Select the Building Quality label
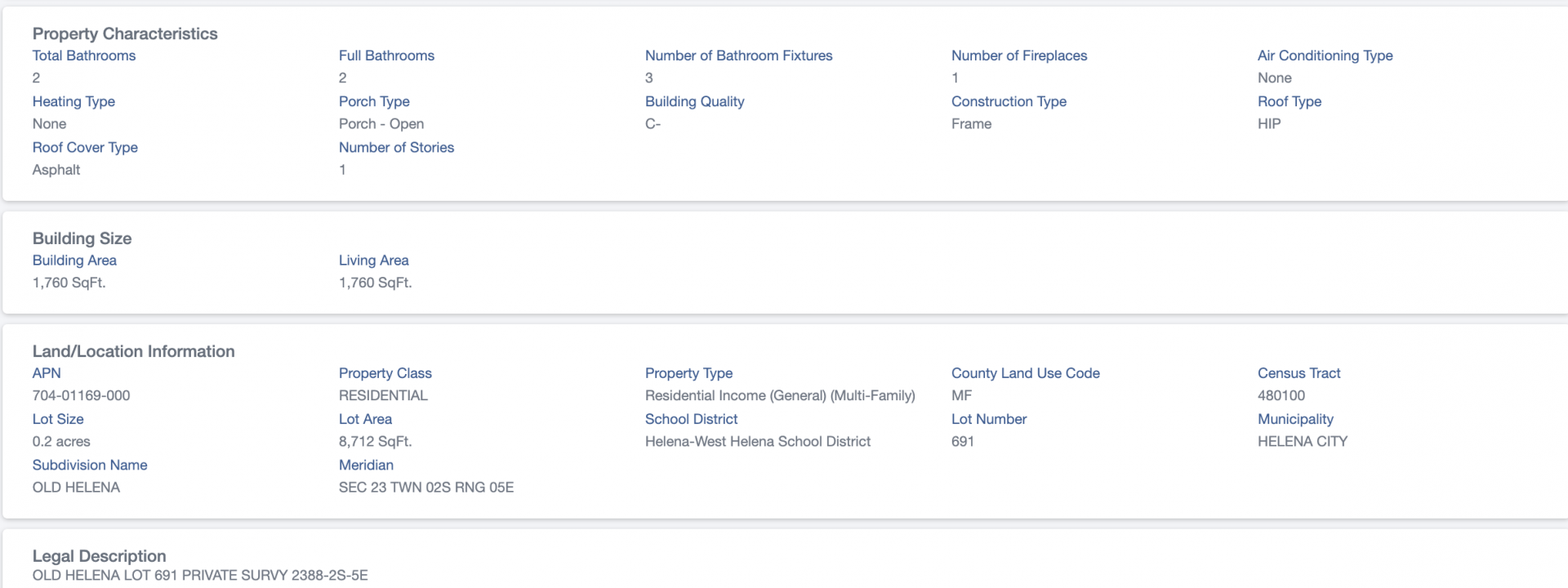 pyautogui.click(x=695, y=101)
